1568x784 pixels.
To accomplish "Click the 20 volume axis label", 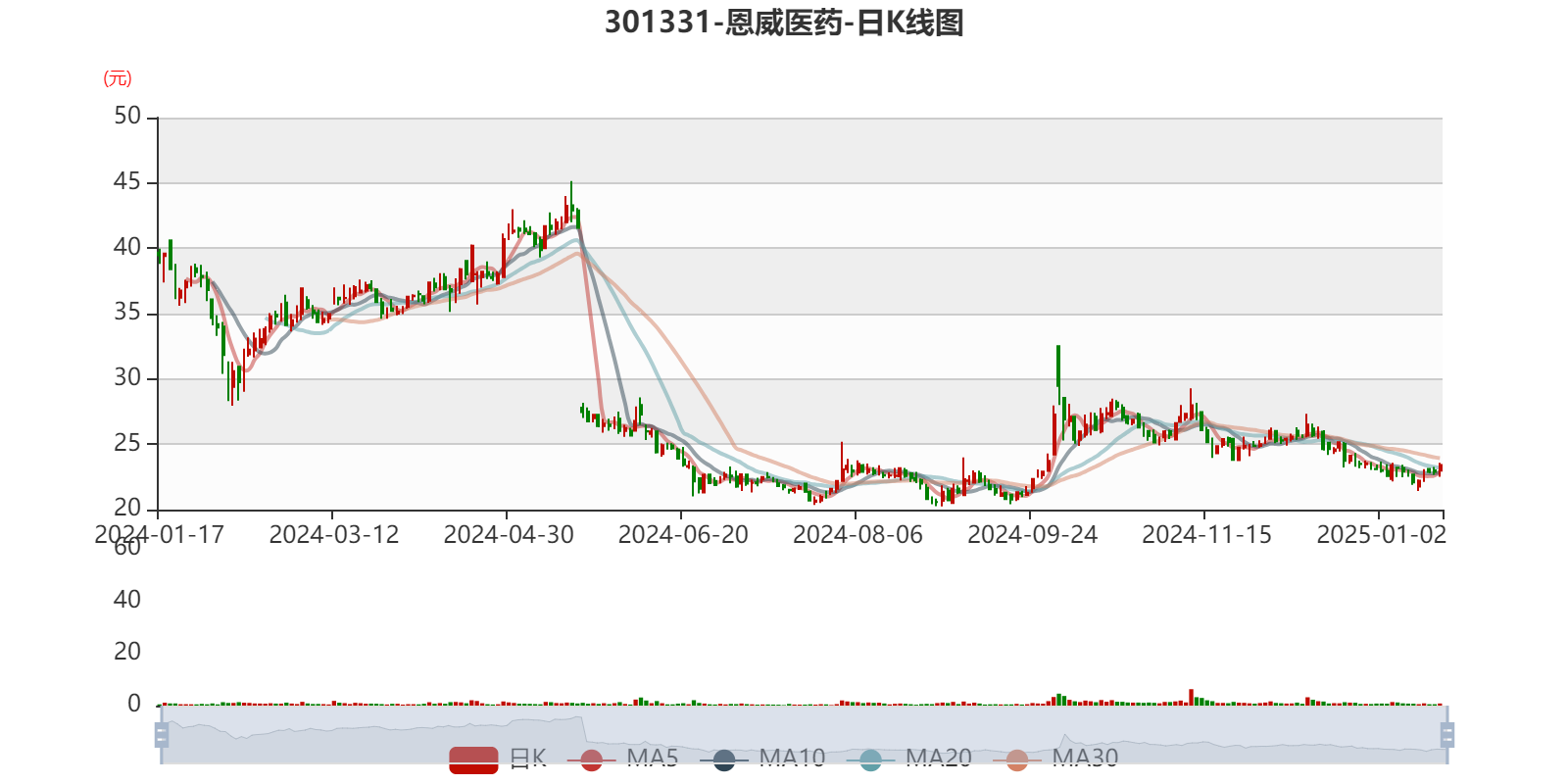I will (x=127, y=651).
